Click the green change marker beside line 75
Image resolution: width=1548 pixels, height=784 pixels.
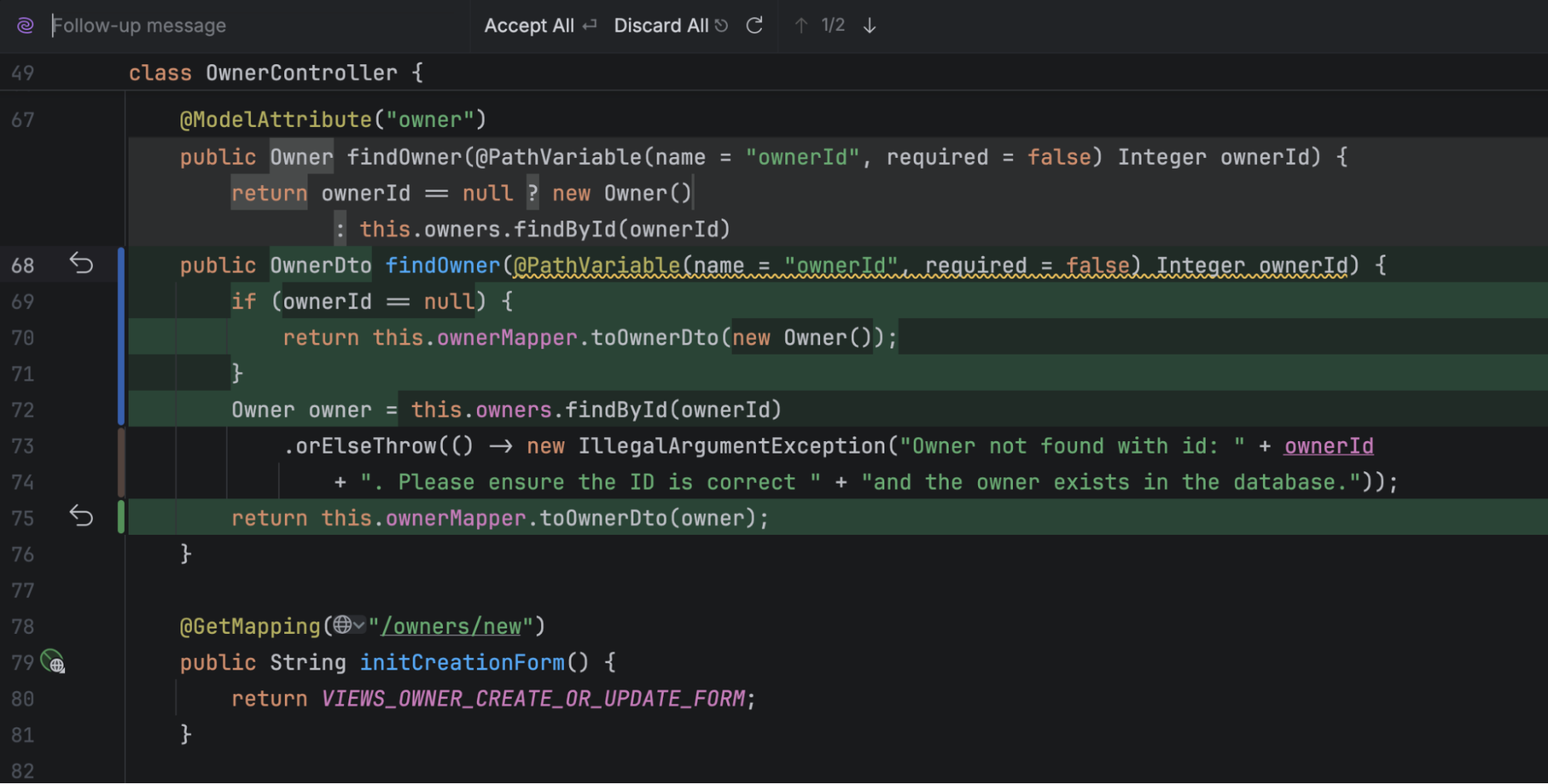(x=121, y=517)
